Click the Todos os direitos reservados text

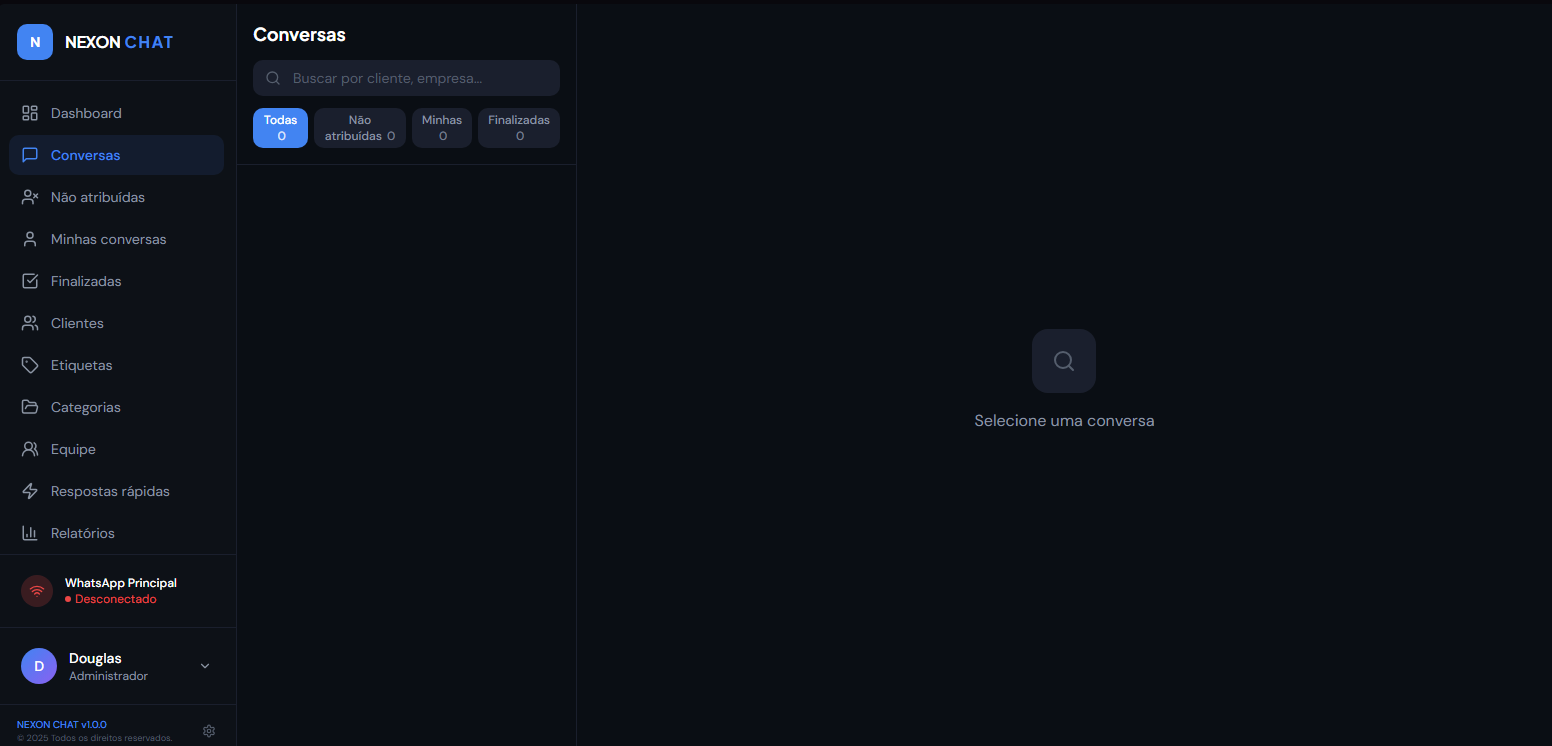pyautogui.click(x=95, y=738)
